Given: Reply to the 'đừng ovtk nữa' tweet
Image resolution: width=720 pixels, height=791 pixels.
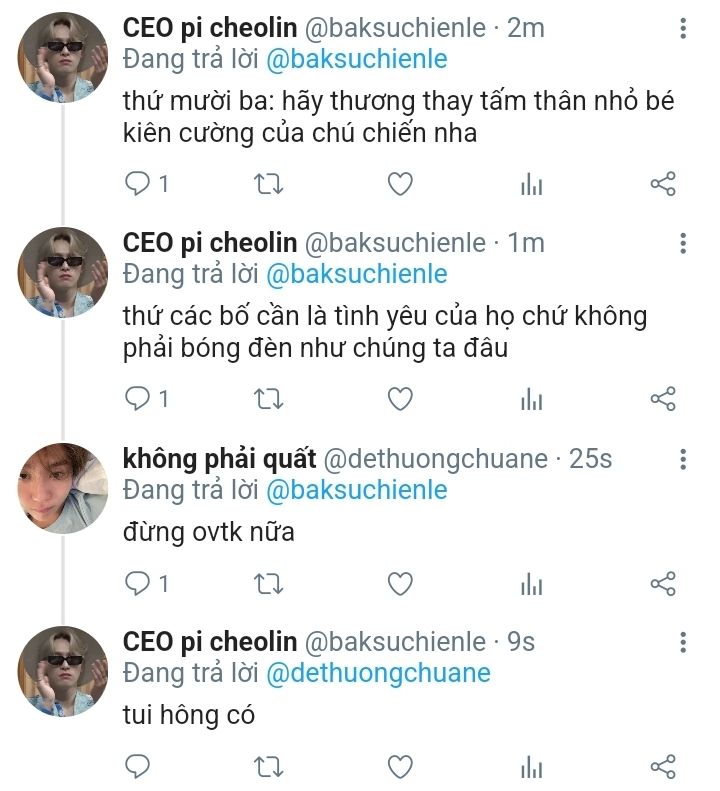Looking at the screenshot, I should coord(137,583).
